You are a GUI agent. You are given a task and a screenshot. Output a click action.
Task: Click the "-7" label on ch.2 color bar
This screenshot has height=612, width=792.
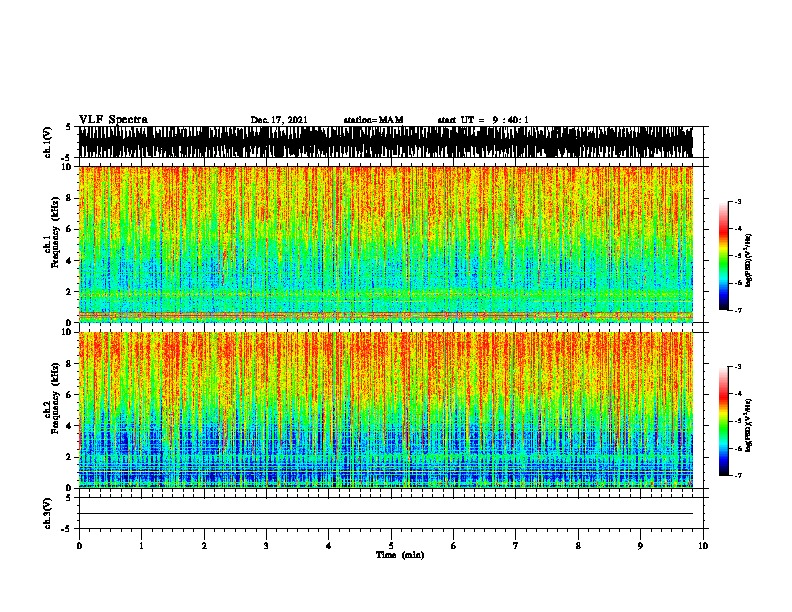pyautogui.click(x=737, y=475)
